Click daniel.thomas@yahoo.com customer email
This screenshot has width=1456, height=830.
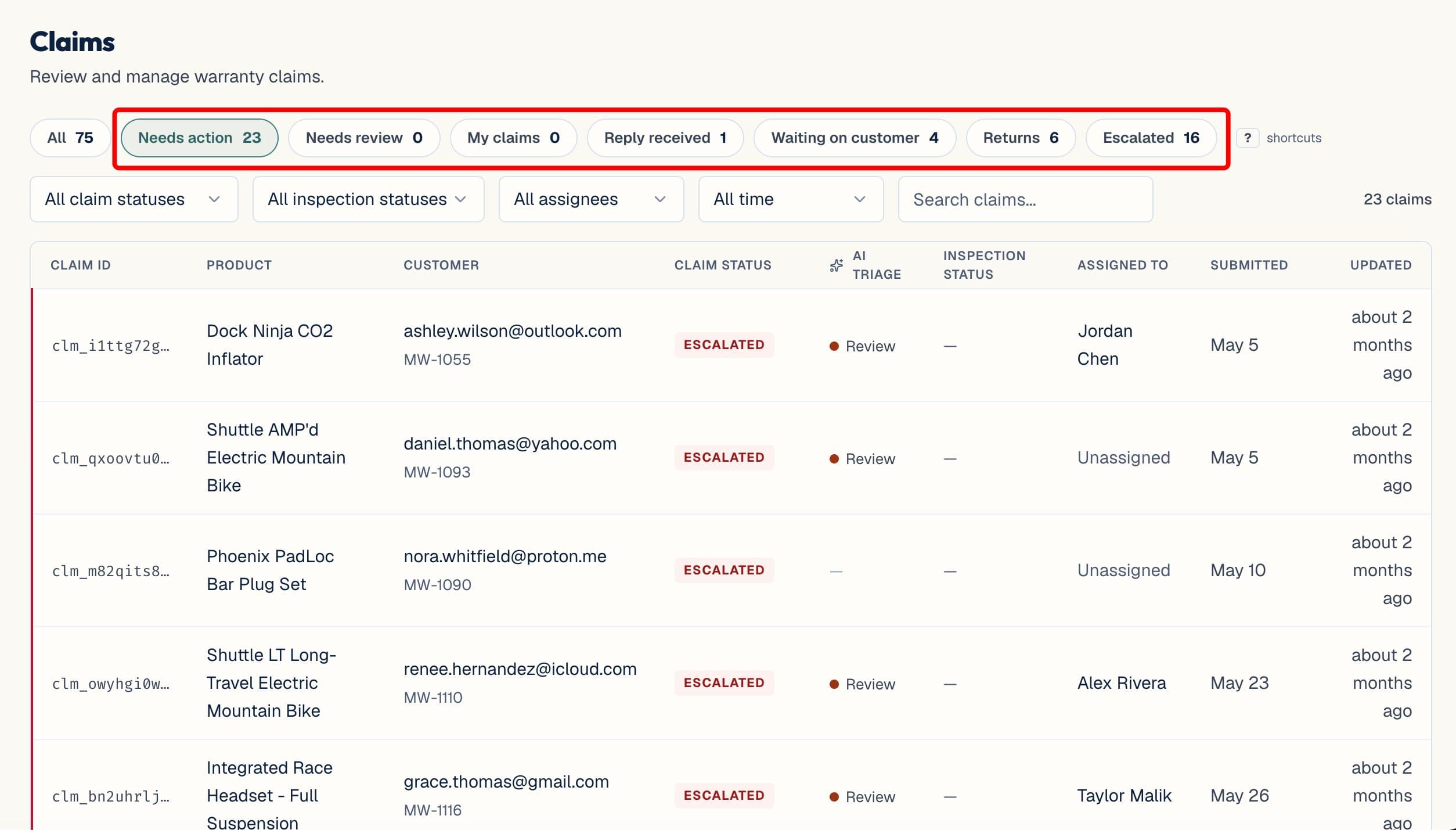(510, 444)
